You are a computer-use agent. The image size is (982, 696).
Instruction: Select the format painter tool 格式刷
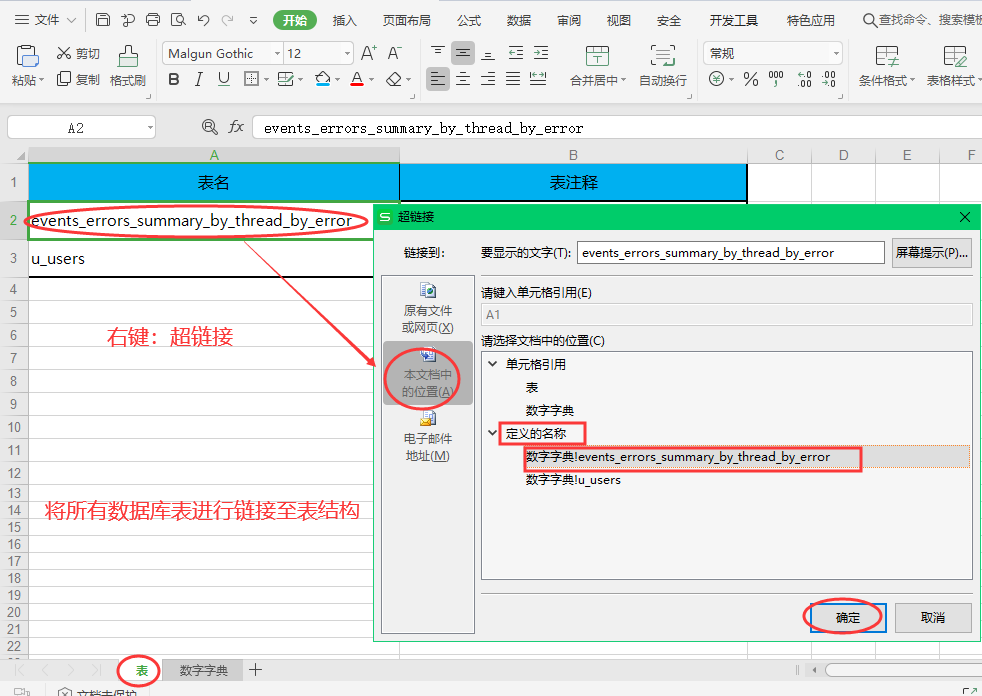tap(127, 68)
